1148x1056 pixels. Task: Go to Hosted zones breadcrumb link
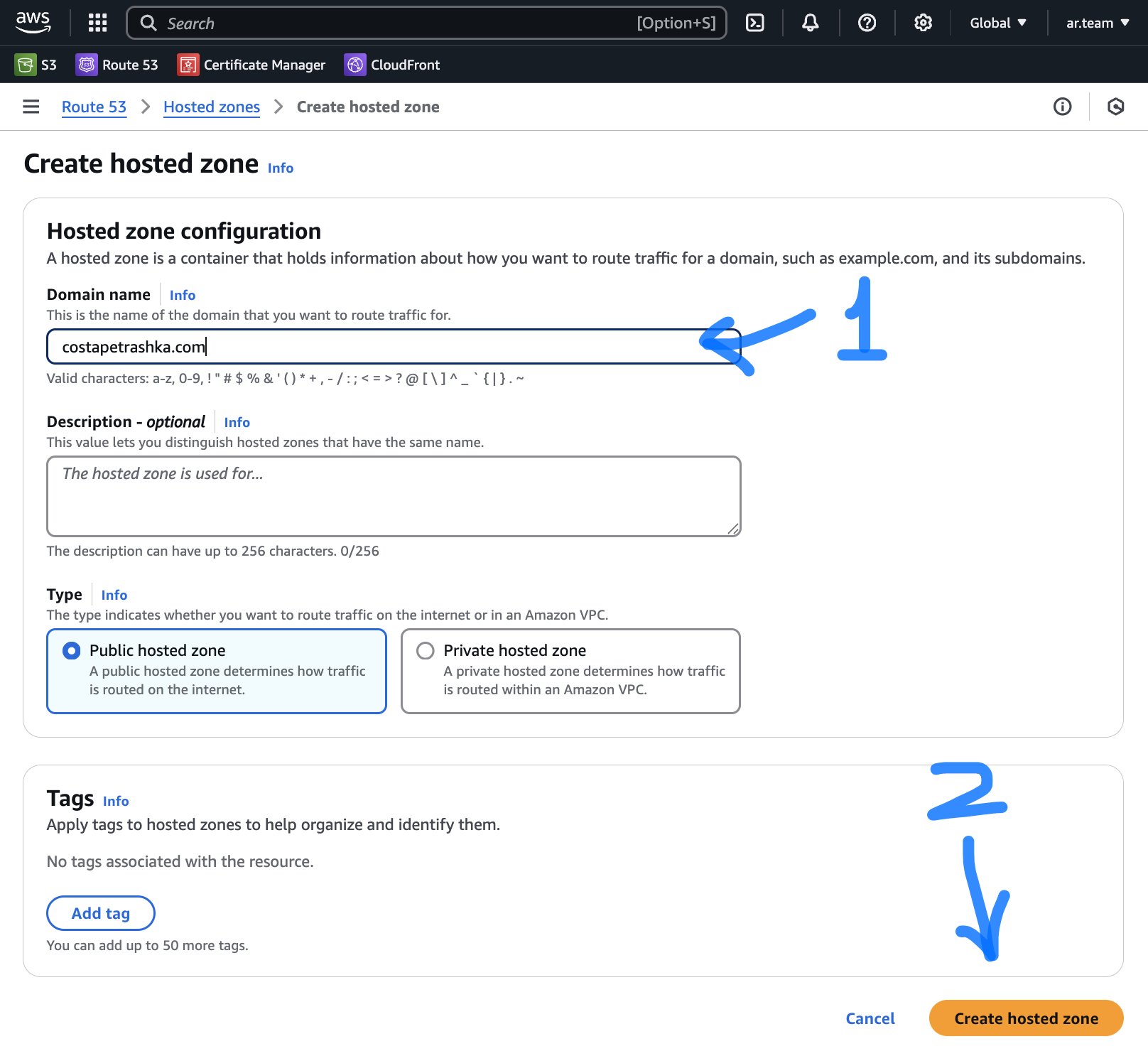coord(212,107)
